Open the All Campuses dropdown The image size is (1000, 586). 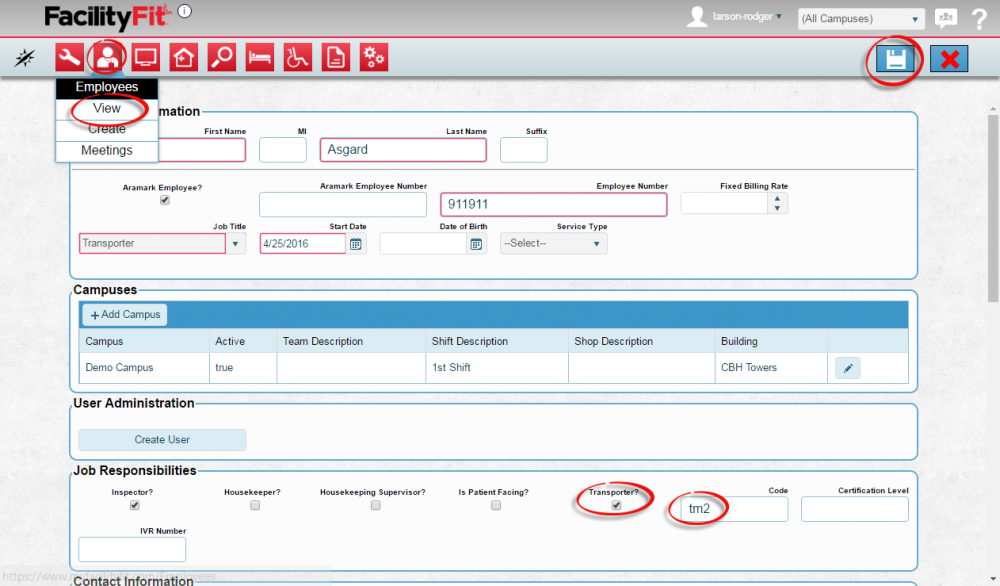(x=860, y=19)
